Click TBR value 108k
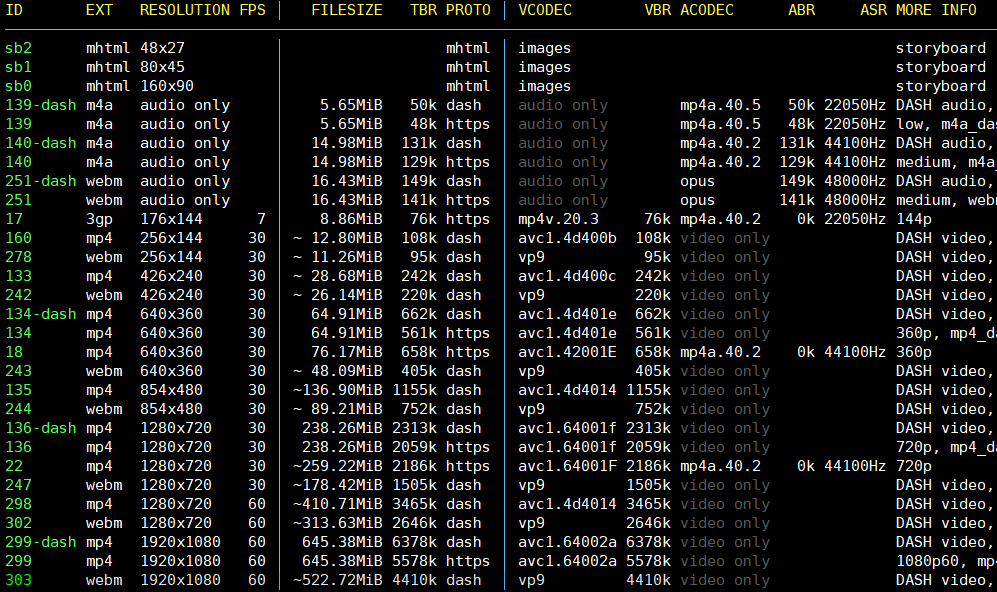The image size is (997, 592). 419,238
